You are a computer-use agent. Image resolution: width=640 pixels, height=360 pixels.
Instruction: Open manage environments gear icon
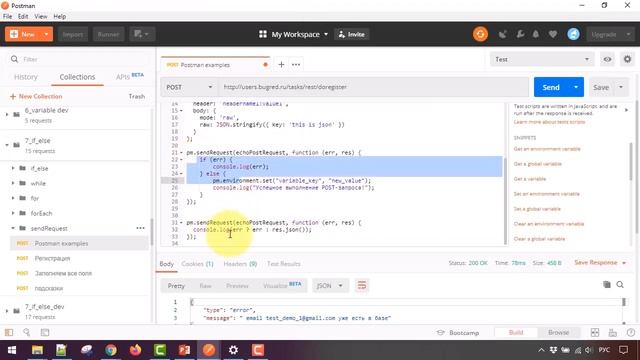(x=627, y=60)
